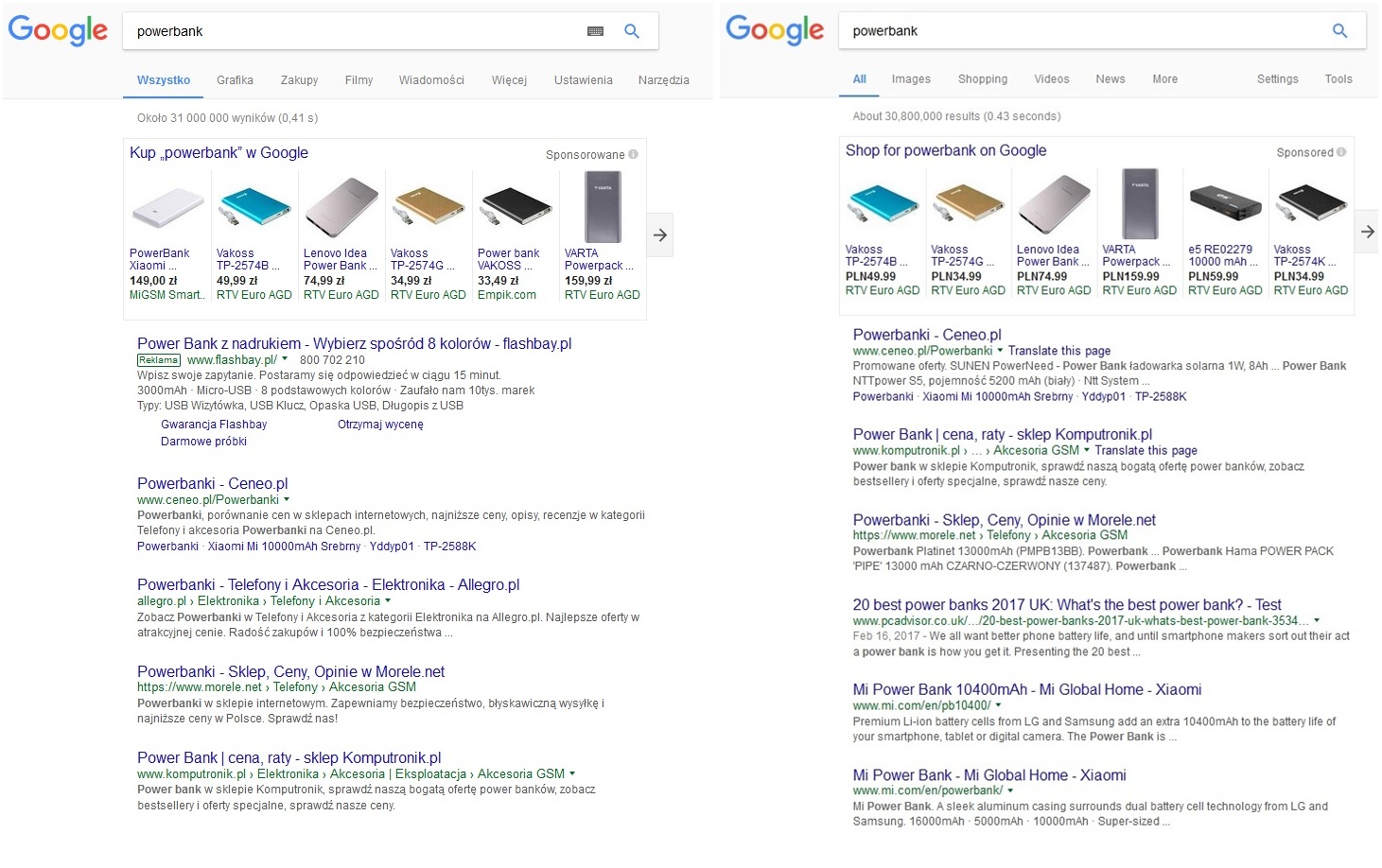Open the Darmowe próbki sitelink
This screenshot has width=1382, height=868.
[x=203, y=442]
